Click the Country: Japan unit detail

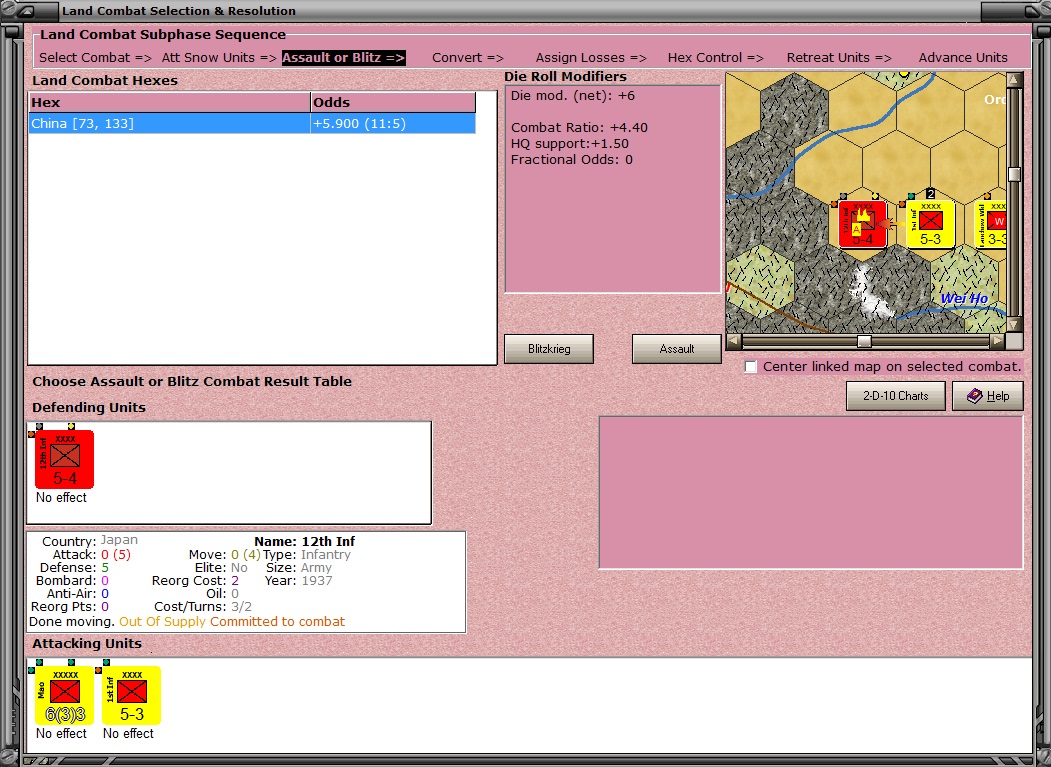tap(90, 540)
